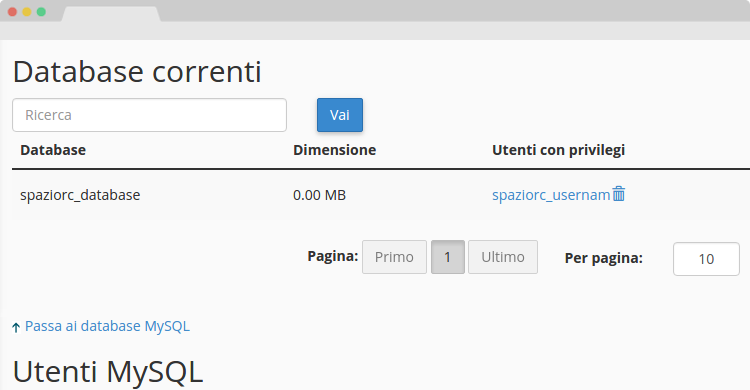This screenshot has height=390, width=750.
Task: Click the up arrow beside Passa ai database MySQL
Action: pos(16,327)
